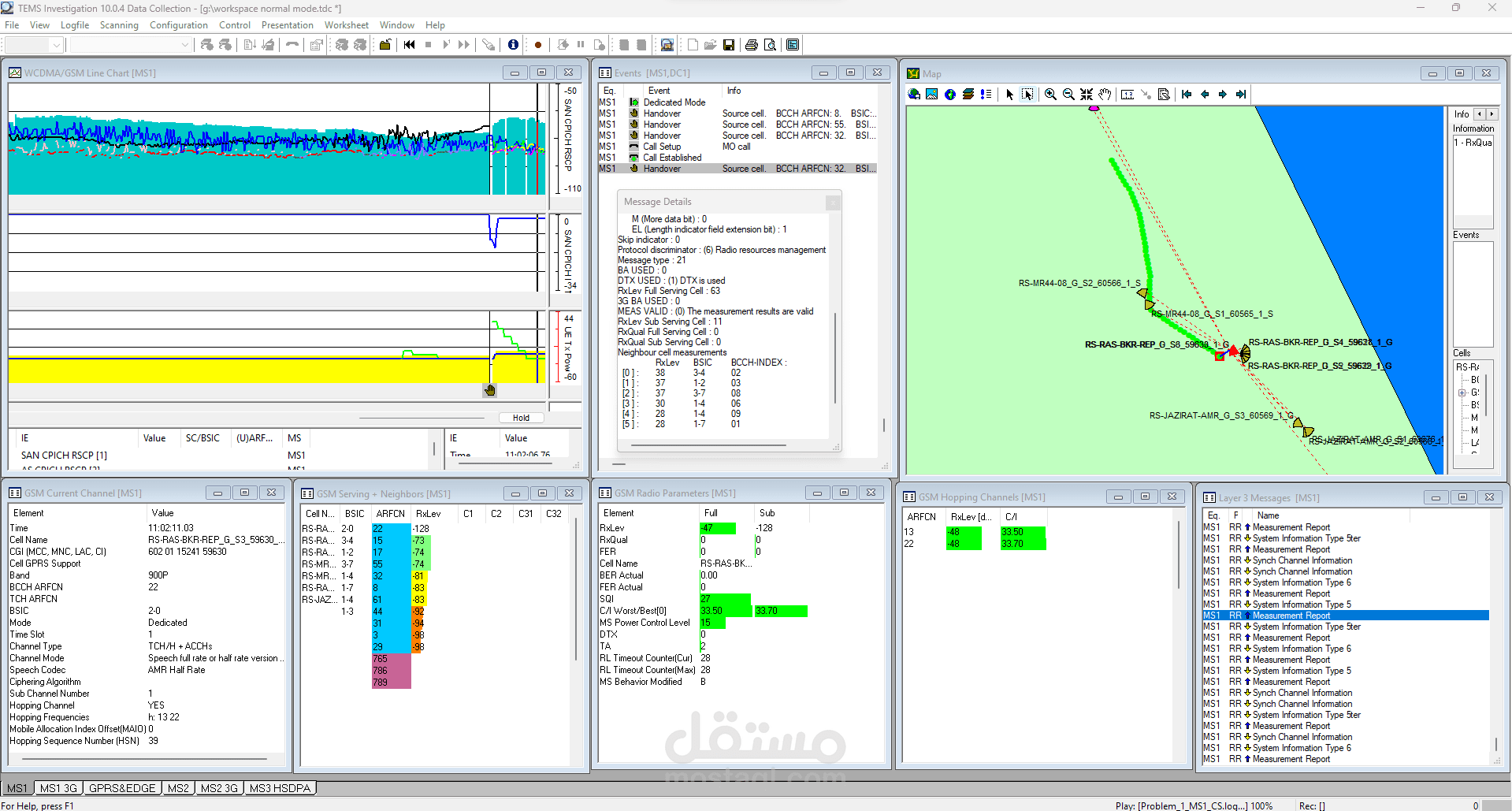Pause logfile playback
This screenshot has height=811, width=1512.
tap(581, 45)
